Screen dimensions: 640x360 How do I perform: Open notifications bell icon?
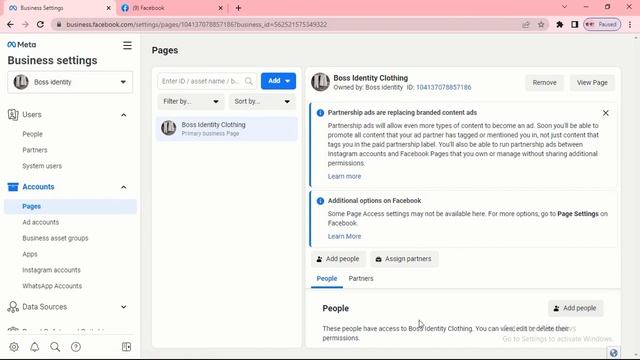coord(35,347)
